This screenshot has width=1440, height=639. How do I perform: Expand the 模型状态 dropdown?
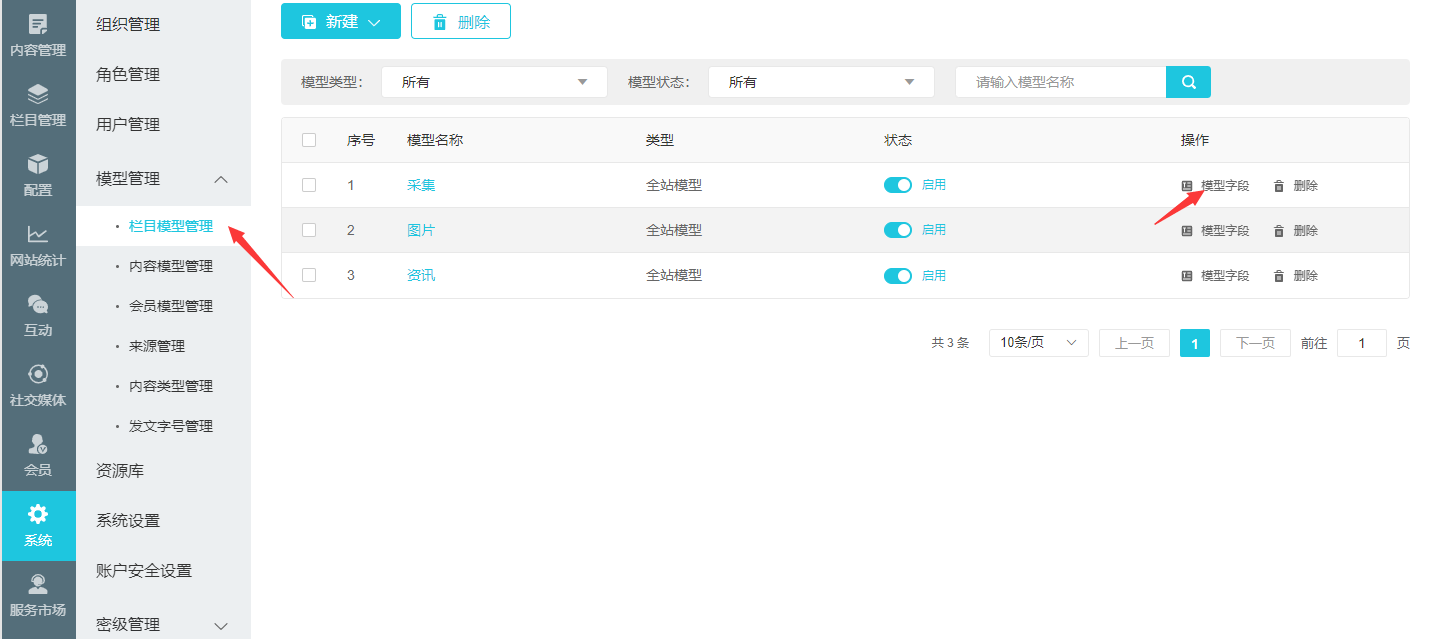(x=821, y=82)
